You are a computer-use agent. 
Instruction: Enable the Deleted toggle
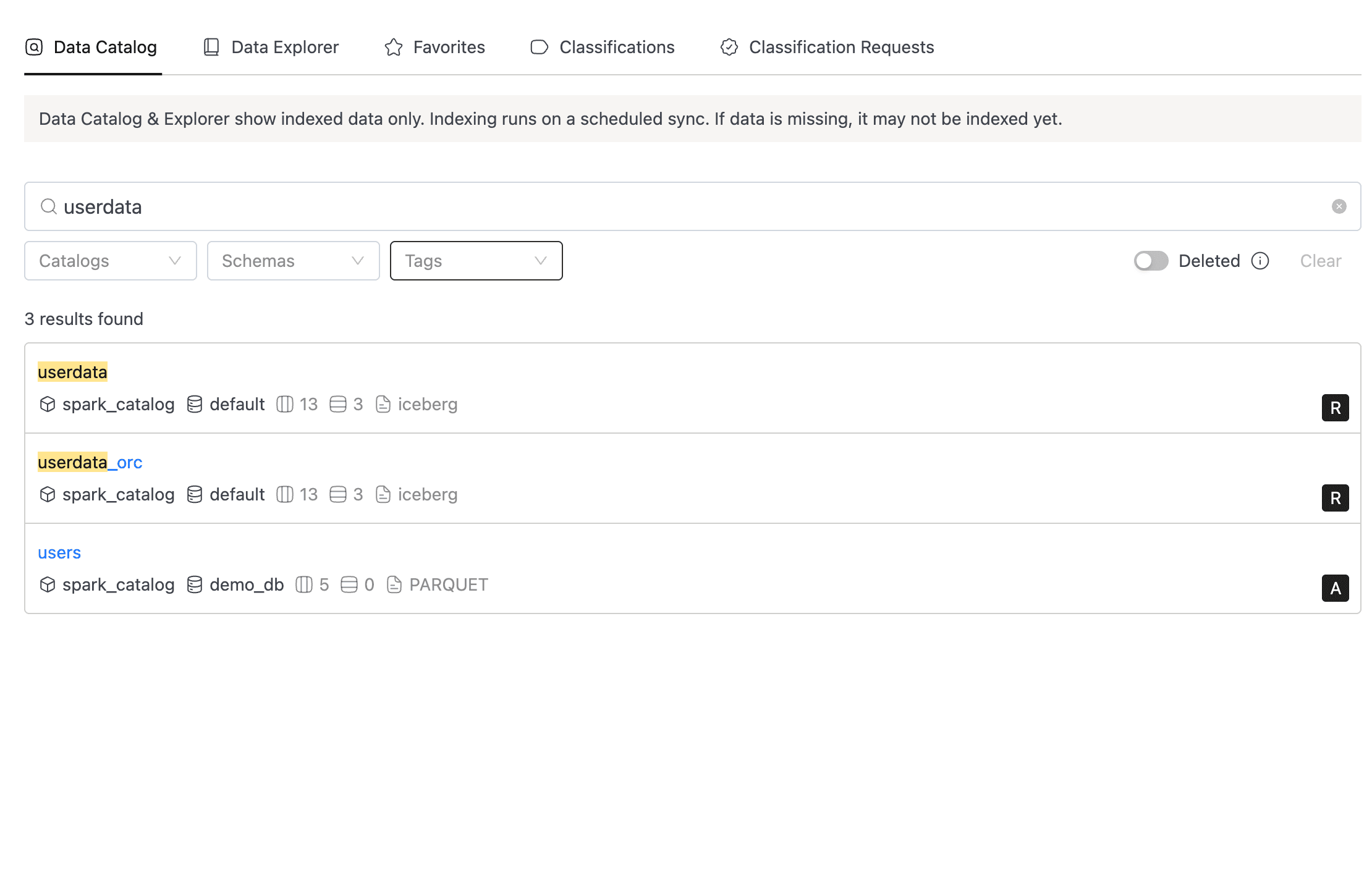pyautogui.click(x=1150, y=261)
